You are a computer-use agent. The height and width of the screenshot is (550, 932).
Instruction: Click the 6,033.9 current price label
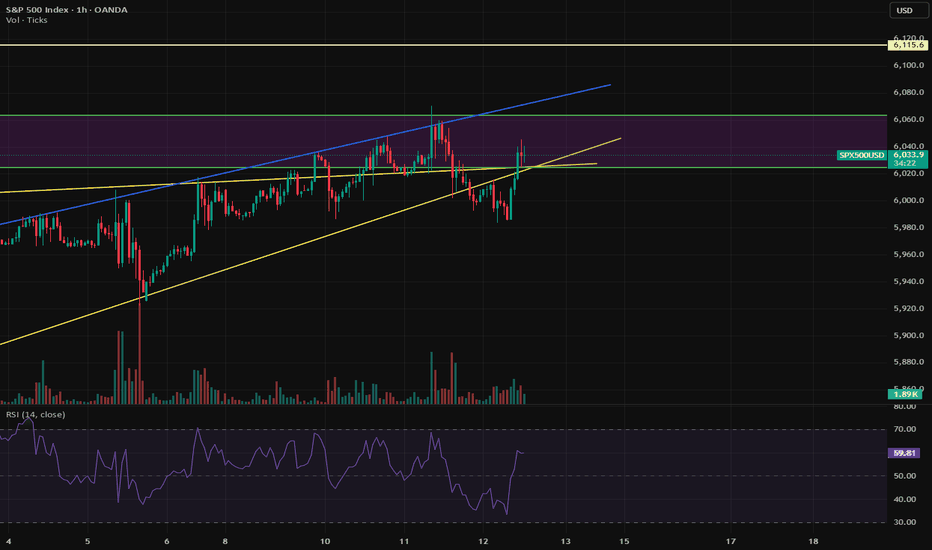(x=908, y=155)
